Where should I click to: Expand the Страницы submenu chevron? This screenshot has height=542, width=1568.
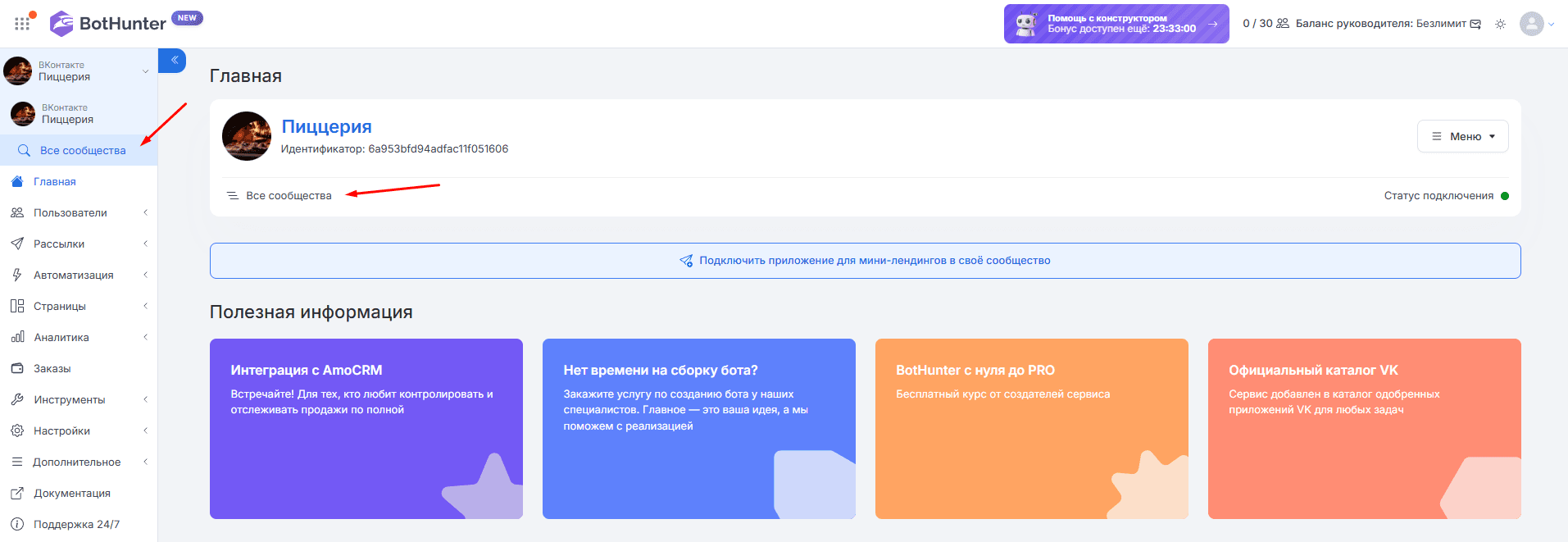point(146,306)
